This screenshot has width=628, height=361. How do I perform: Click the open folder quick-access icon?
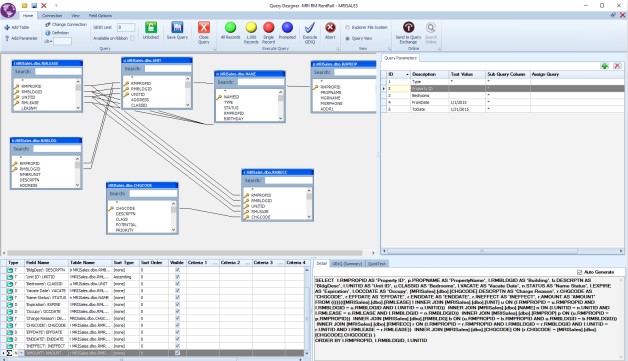click(24, 6)
